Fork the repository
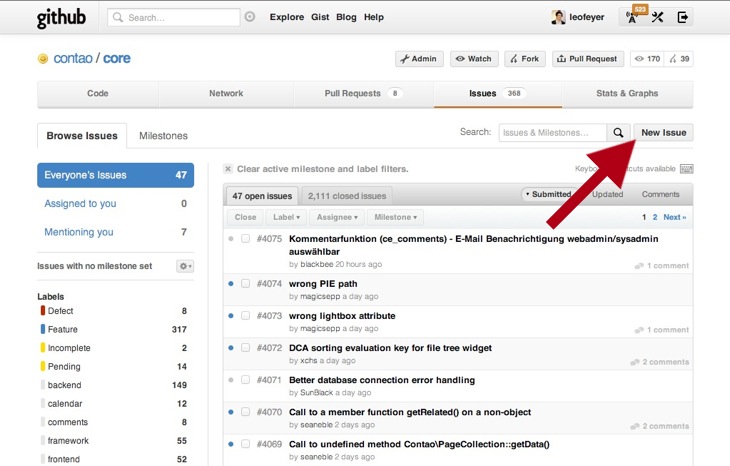 pos(525,59)
